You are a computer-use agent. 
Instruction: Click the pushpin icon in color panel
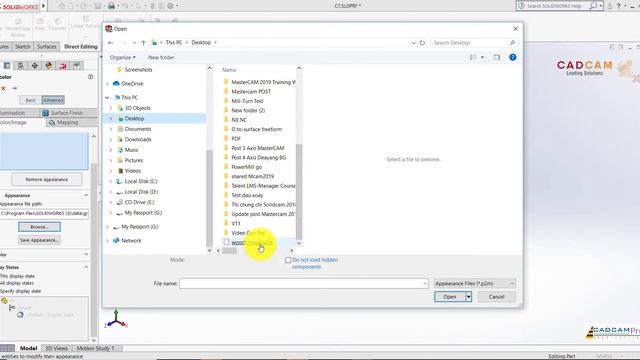[15, 88]
